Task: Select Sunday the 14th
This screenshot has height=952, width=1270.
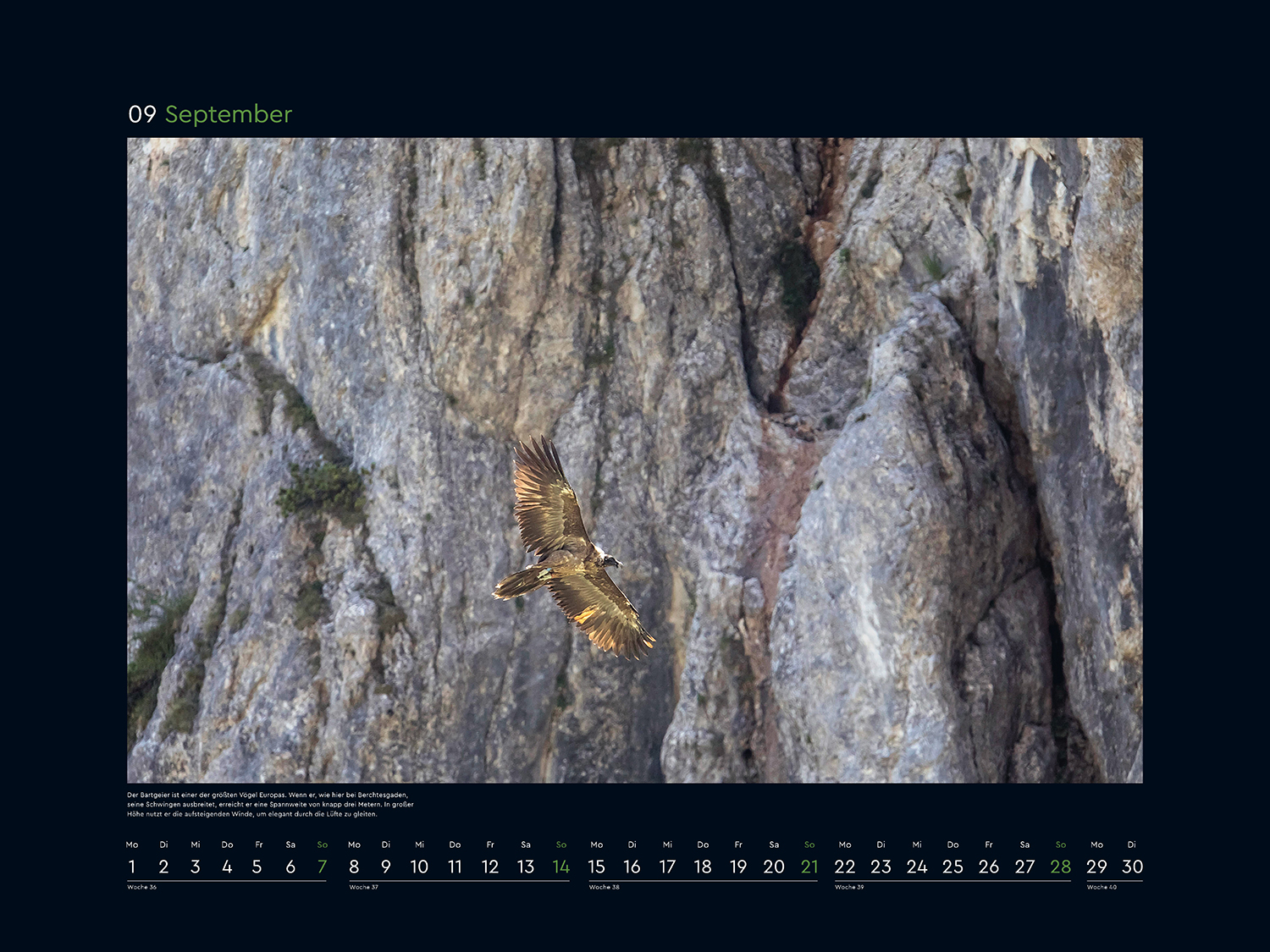Action: (560, 867)
